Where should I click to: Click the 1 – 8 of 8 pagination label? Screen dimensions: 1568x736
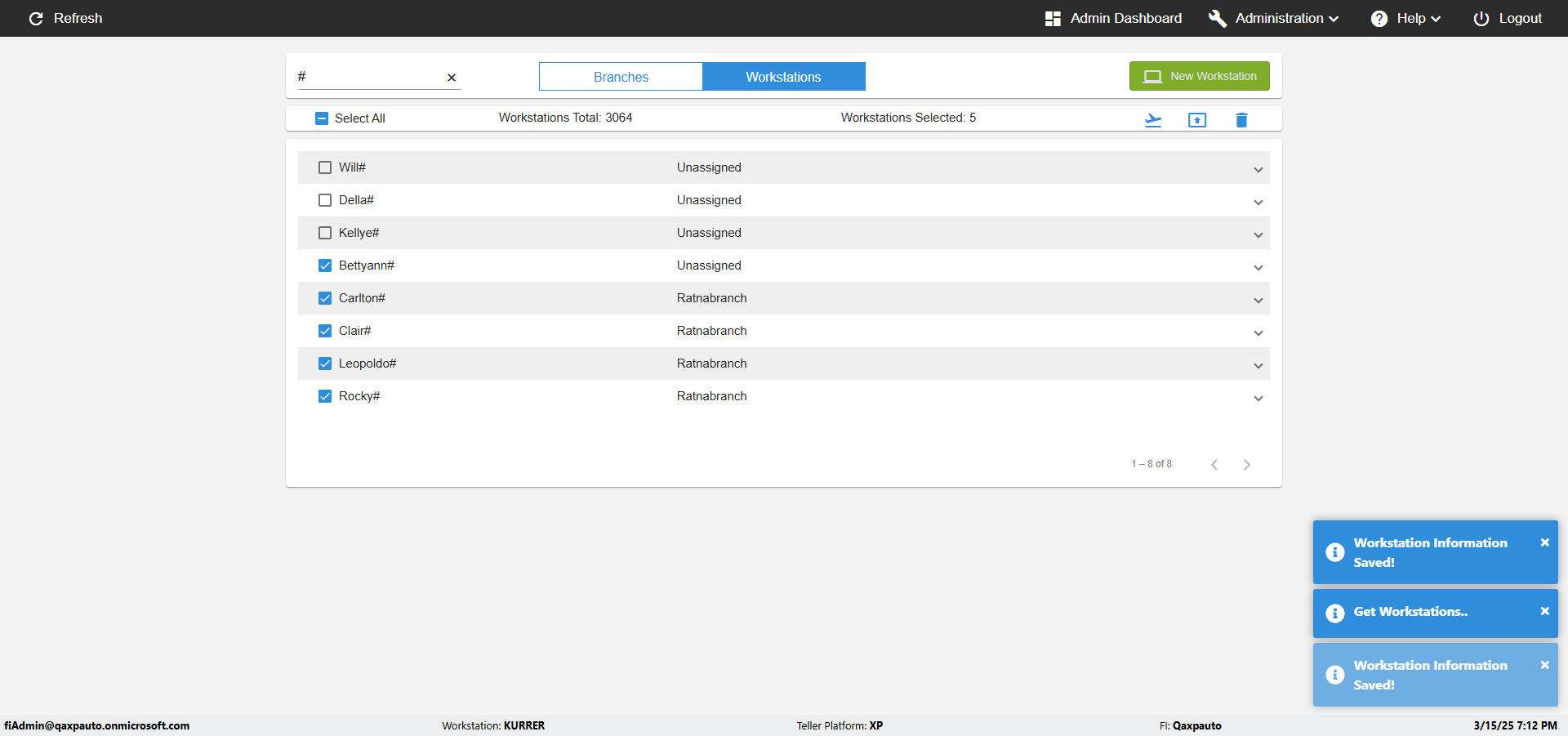[x=1151, y=464]
